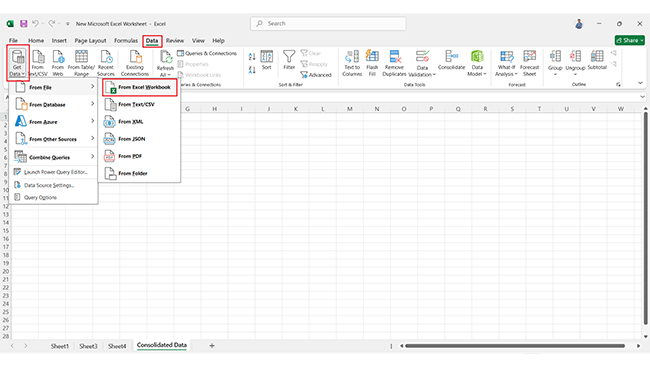Screen dimensions: 650x367
Task: Open the Data Model menu
Action: [x=477, y=63]
